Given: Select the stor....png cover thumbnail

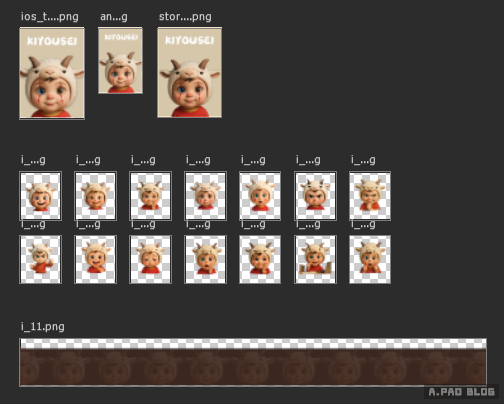Looking at the screenshot, I should (x=190, y=72).
